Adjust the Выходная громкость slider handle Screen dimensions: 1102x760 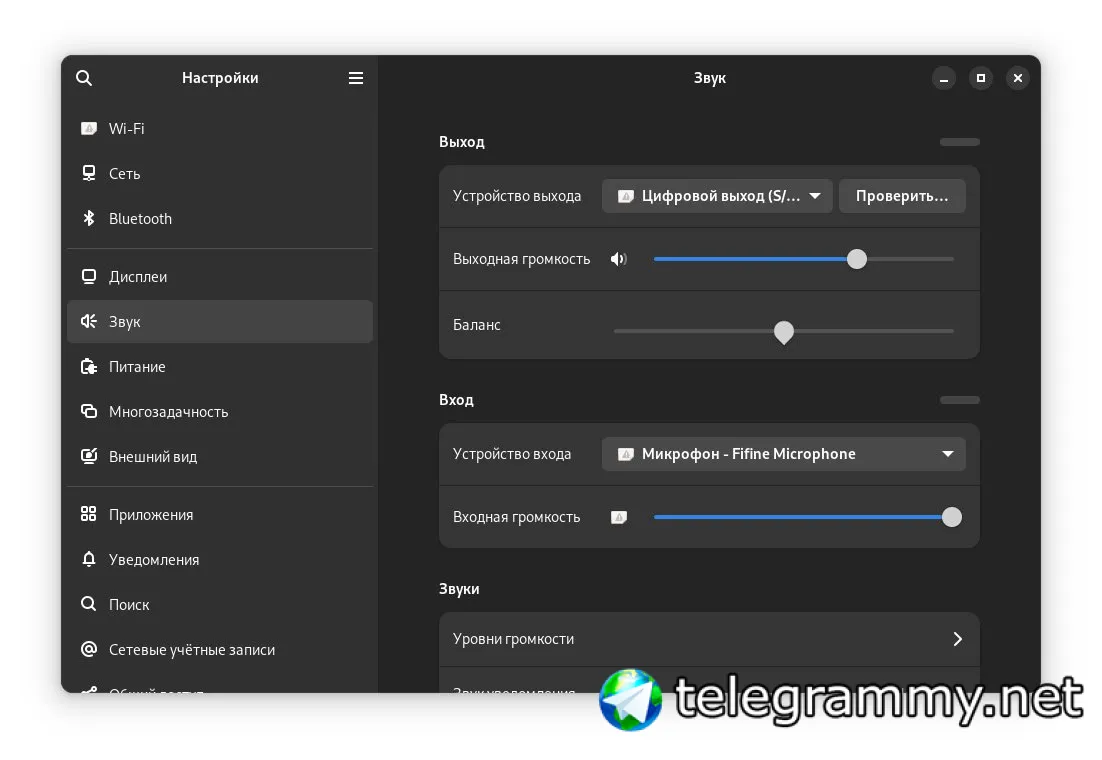tap(857, 259)
